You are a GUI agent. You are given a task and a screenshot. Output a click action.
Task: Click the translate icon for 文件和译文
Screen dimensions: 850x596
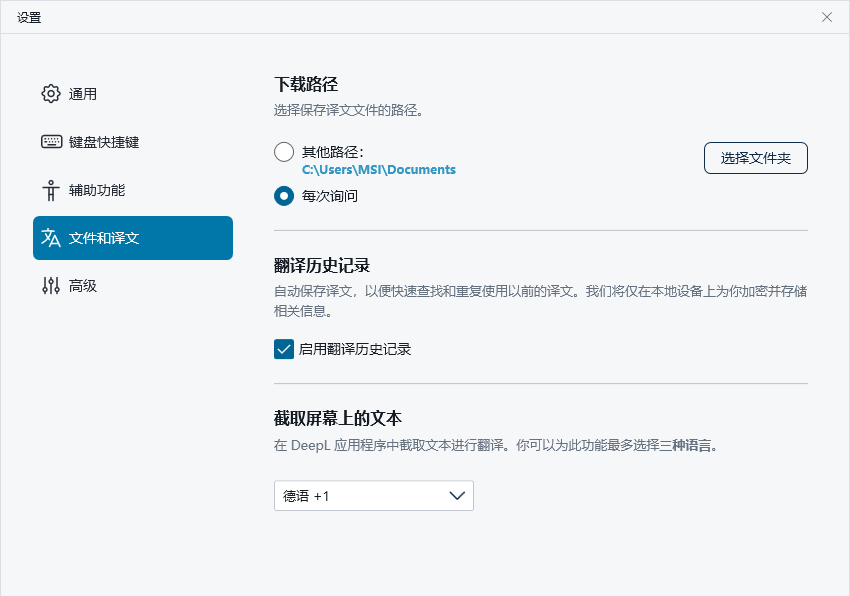(x=51, y=238)
